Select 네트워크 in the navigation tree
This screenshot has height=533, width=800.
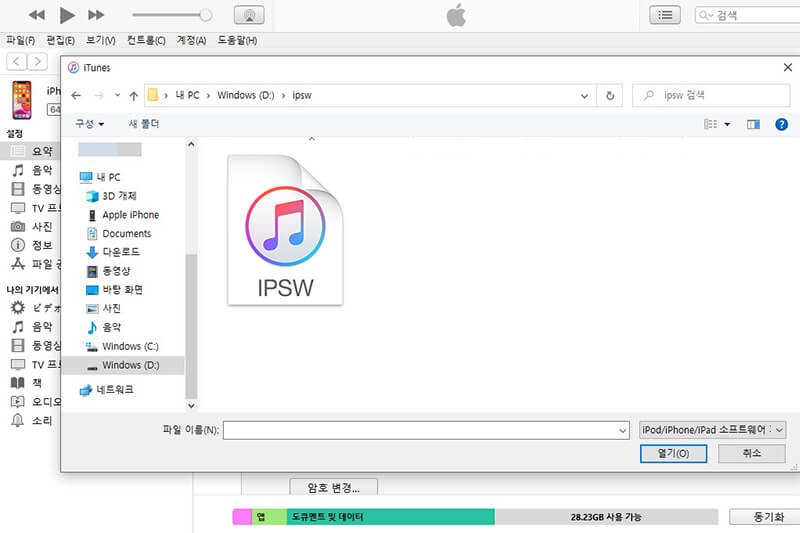(x=107, y=390)
